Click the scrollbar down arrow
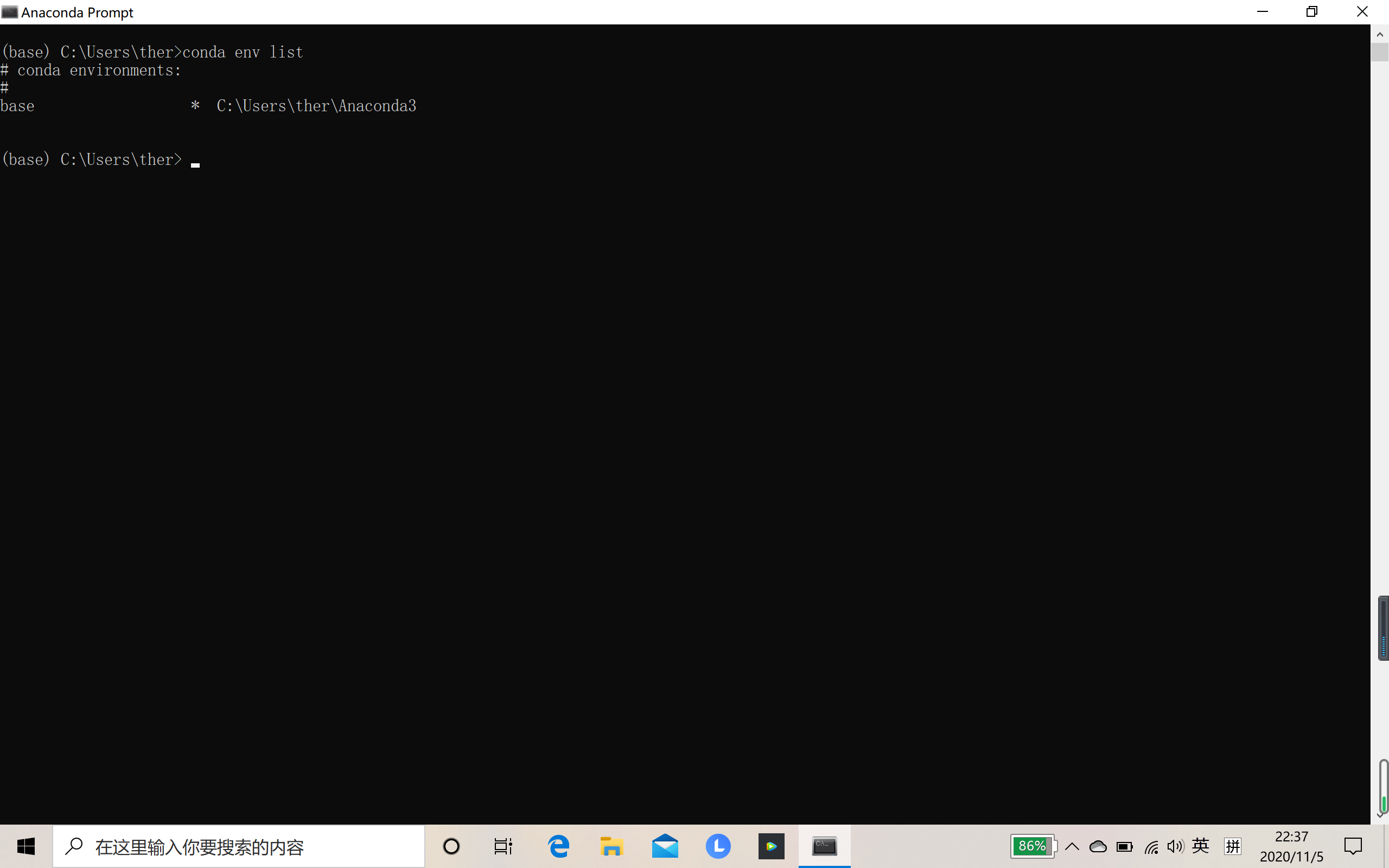This screenshot has height=868, width=1389. 1380,816
